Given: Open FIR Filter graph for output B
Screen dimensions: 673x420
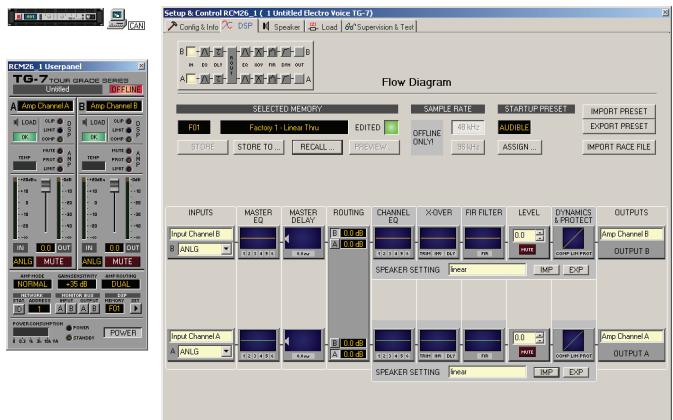Looking at the screenshot, I should [483, 238].
